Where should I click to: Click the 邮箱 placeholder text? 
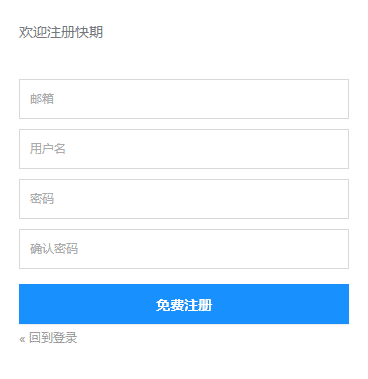click(42, 99)
